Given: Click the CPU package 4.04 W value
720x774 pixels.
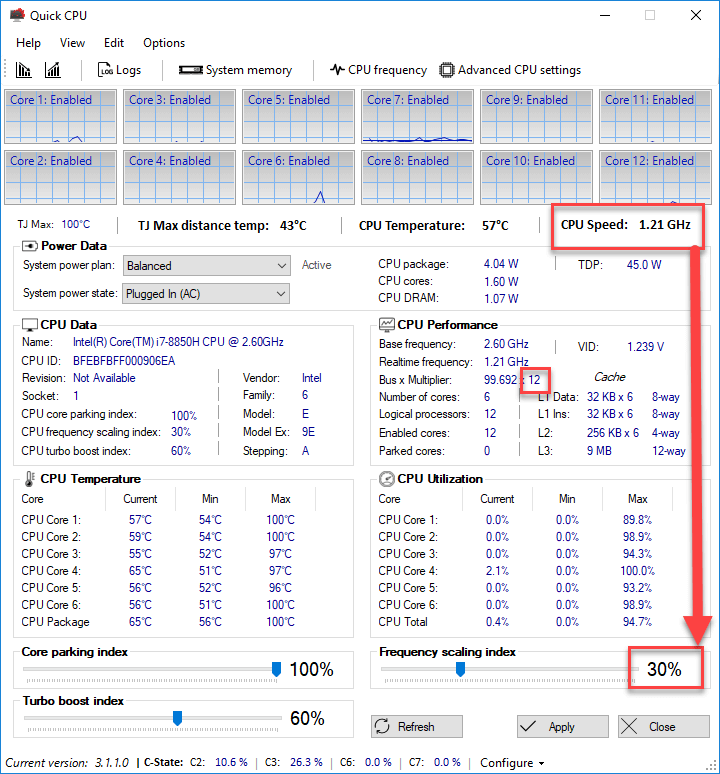Looking at the screenshot, I should point(501,264).
